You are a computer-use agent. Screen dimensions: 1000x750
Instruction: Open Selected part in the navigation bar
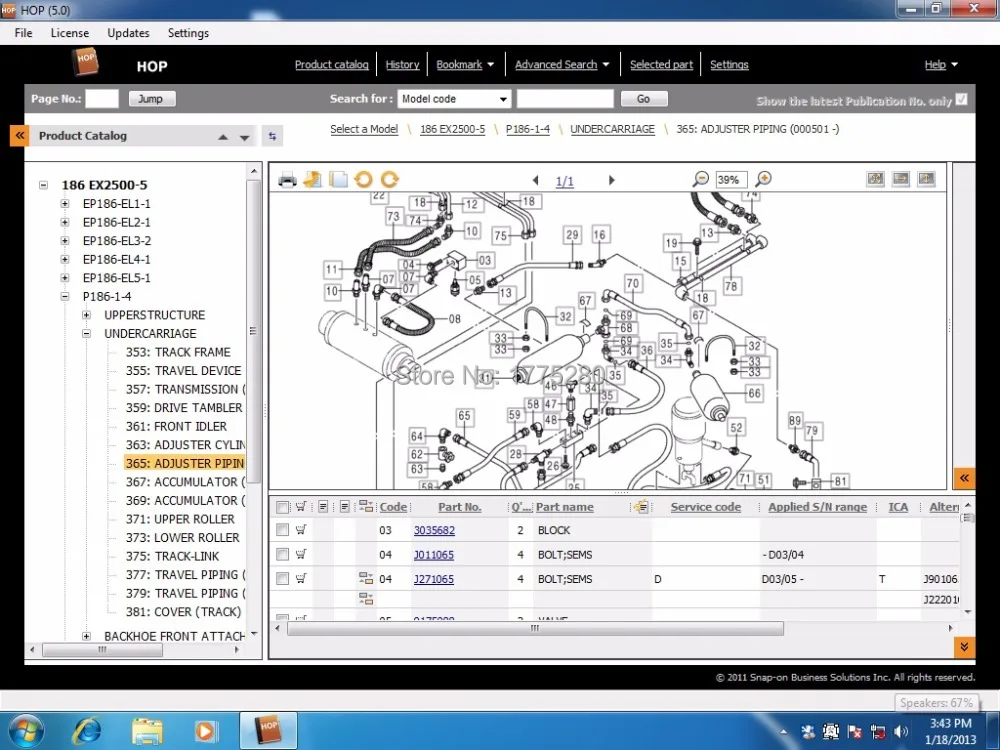pyautogui.click(x=661, y=64)
